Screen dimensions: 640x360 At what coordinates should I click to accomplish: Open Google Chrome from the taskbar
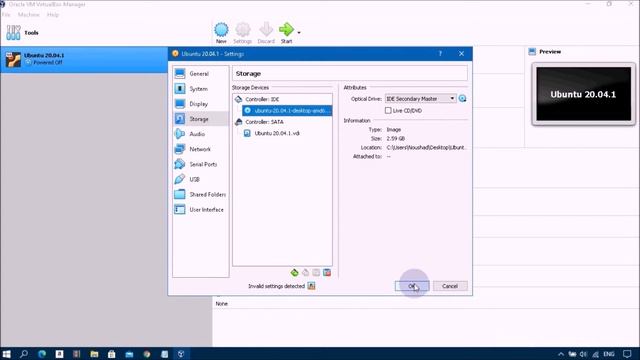(x=147, y=354)
